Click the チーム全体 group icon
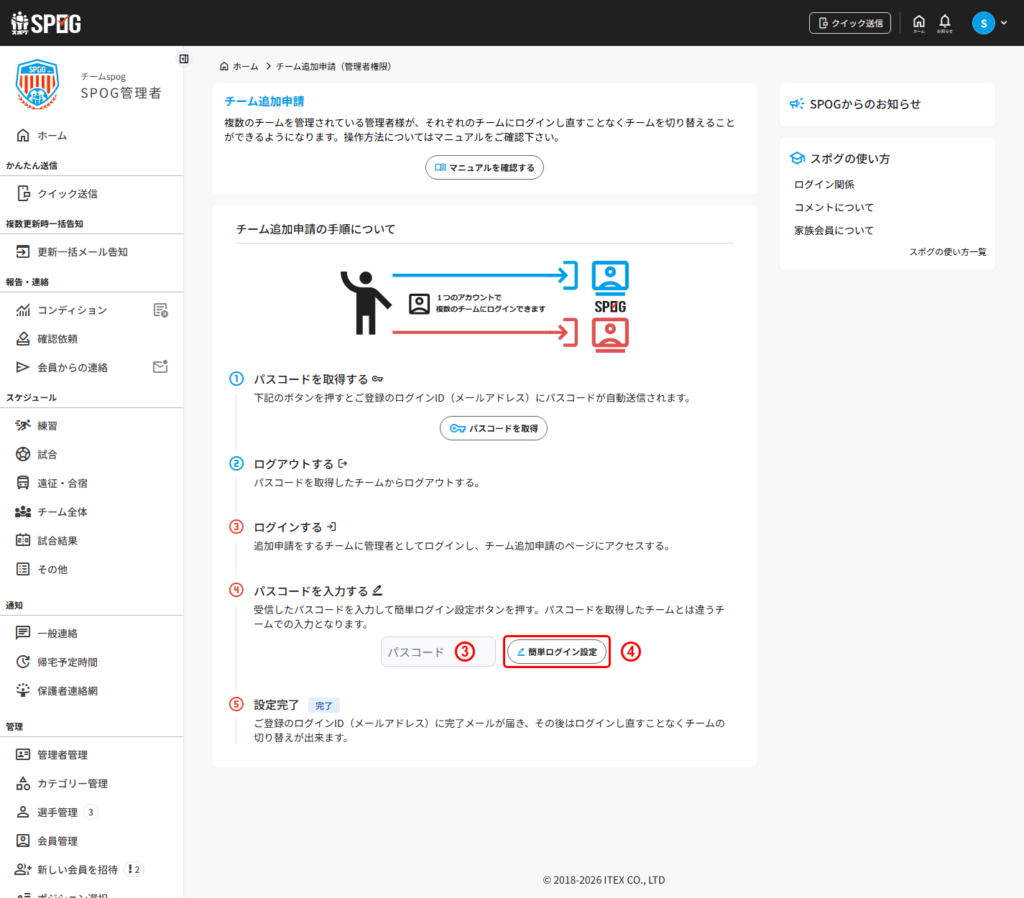The height and width of the screenshot is (898, 1024). [x=23, y=511]
